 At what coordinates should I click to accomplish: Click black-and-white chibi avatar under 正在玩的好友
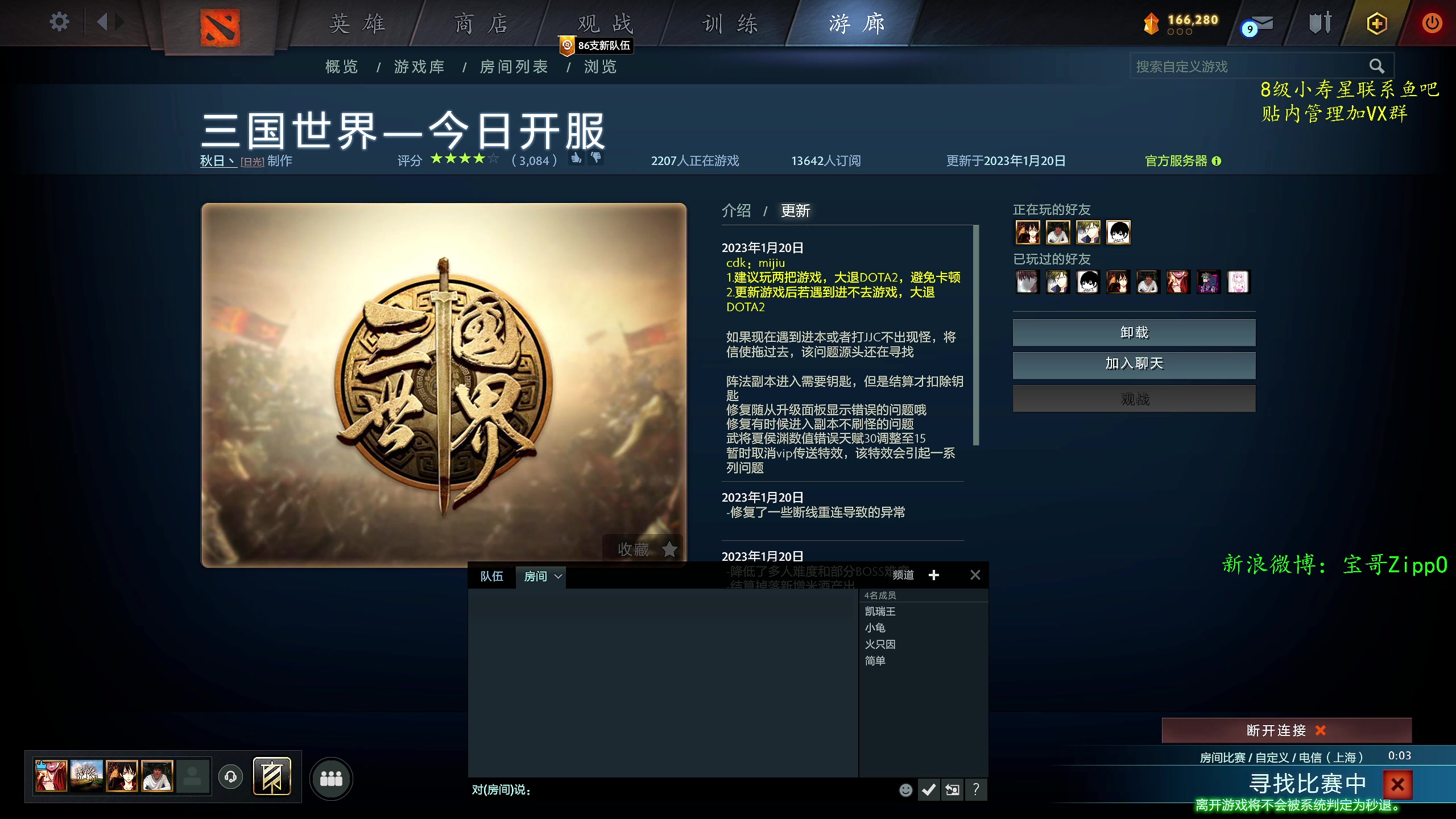1118,232
